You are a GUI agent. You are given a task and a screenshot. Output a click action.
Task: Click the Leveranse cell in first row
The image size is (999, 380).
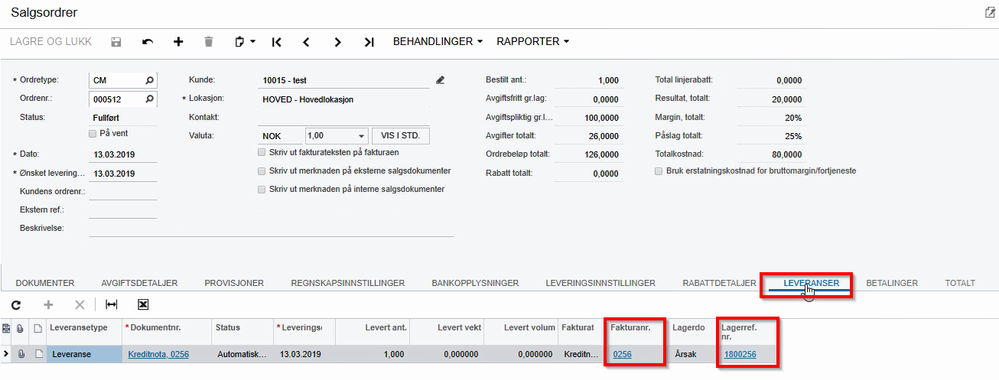pos(84,354)
